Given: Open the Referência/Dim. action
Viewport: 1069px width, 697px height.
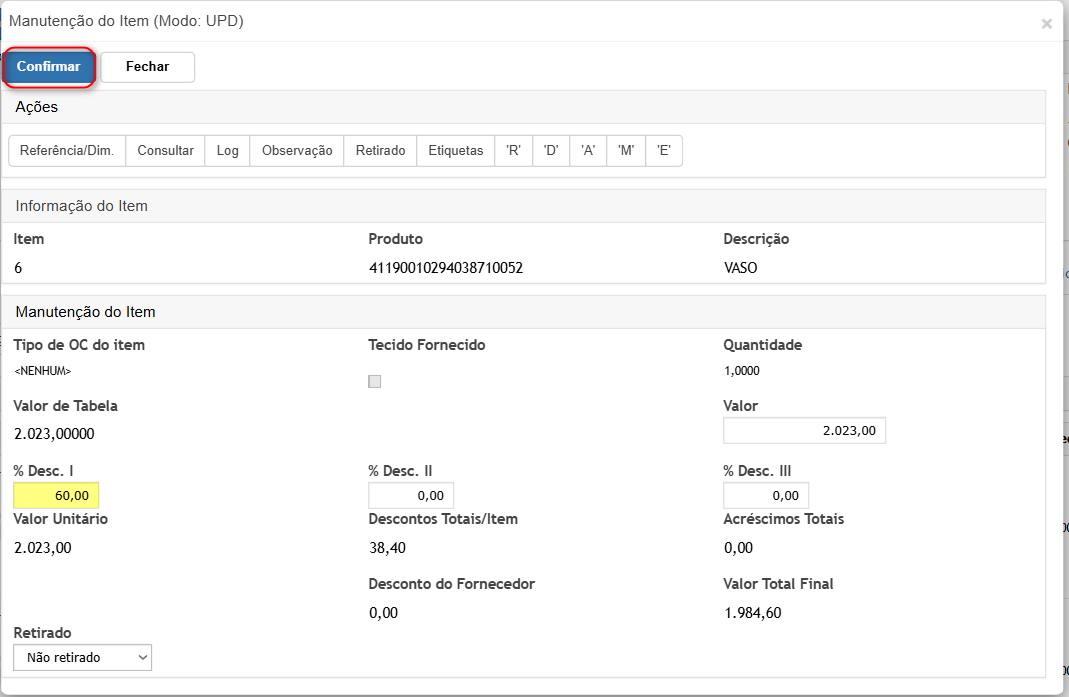Looking at the screenshot, I should [x=67, y=151].
